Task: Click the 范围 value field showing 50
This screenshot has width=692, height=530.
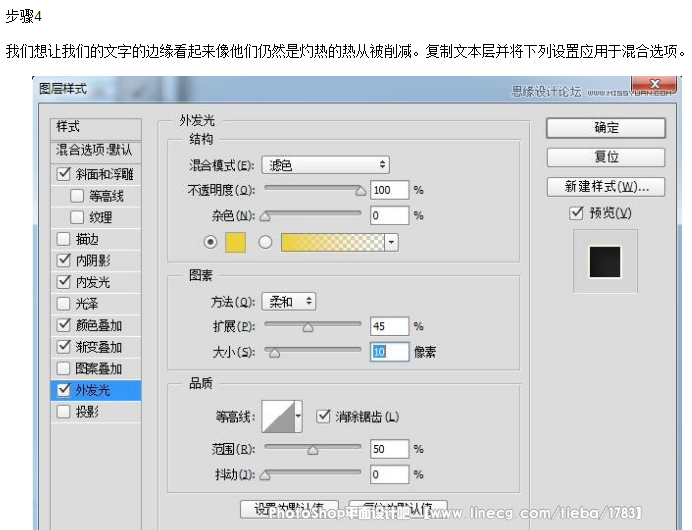Action: coord(390,449)
